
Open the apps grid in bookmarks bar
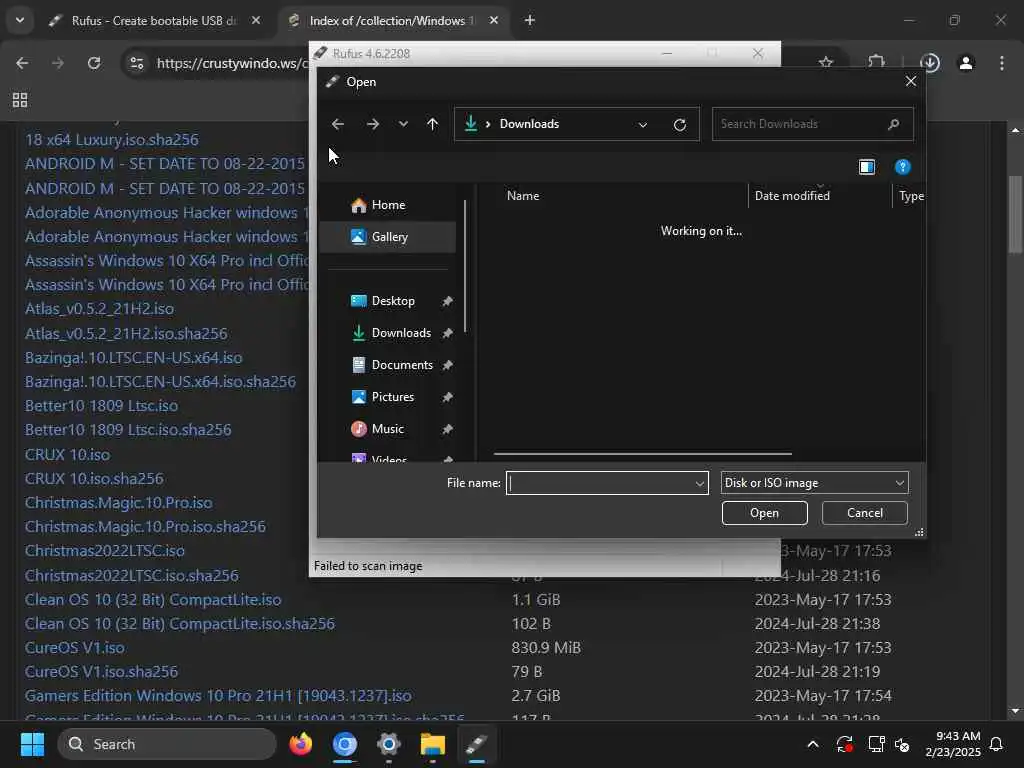click(x=20, y=100)
